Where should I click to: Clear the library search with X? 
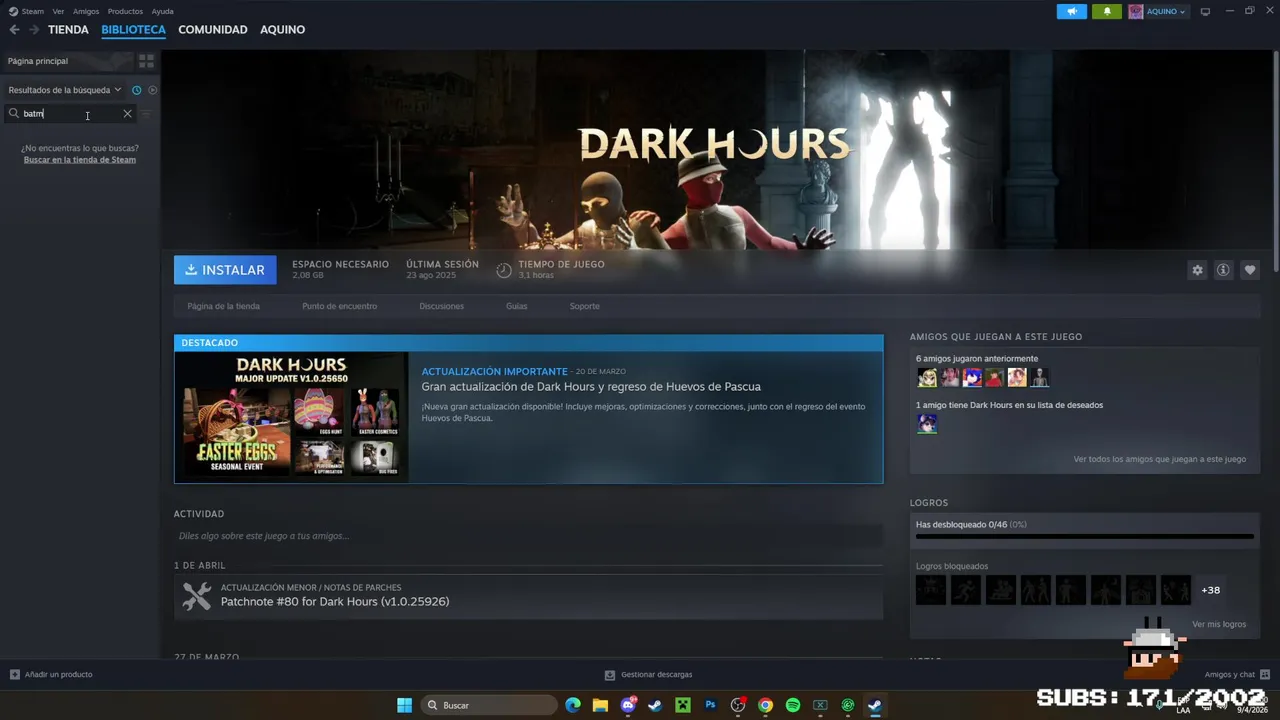coord(127,114)
